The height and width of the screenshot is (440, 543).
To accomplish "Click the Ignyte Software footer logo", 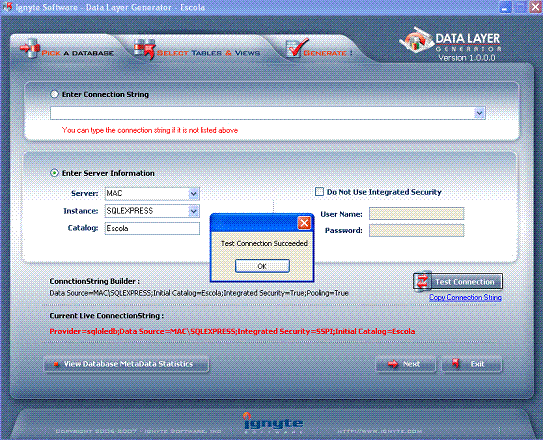I will pyautogui.click(x=274, y=422).
